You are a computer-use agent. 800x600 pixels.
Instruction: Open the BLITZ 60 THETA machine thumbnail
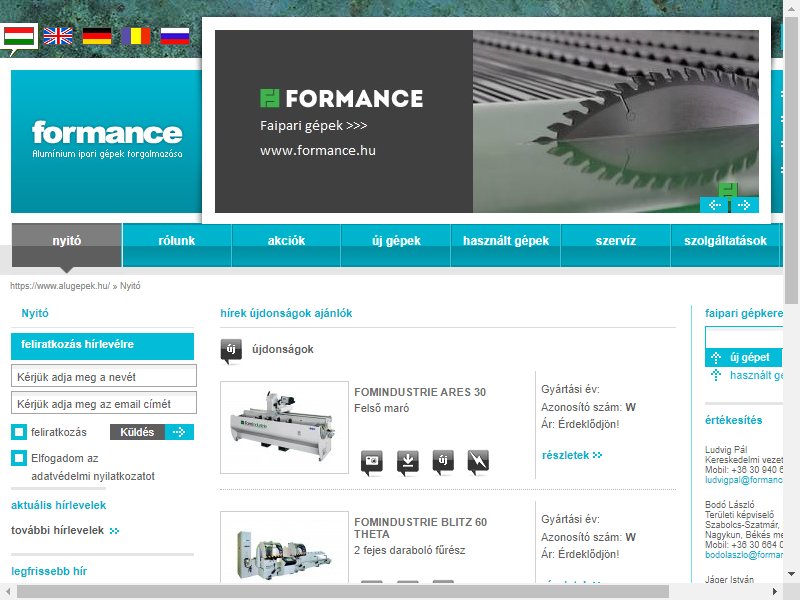[284, 547]
